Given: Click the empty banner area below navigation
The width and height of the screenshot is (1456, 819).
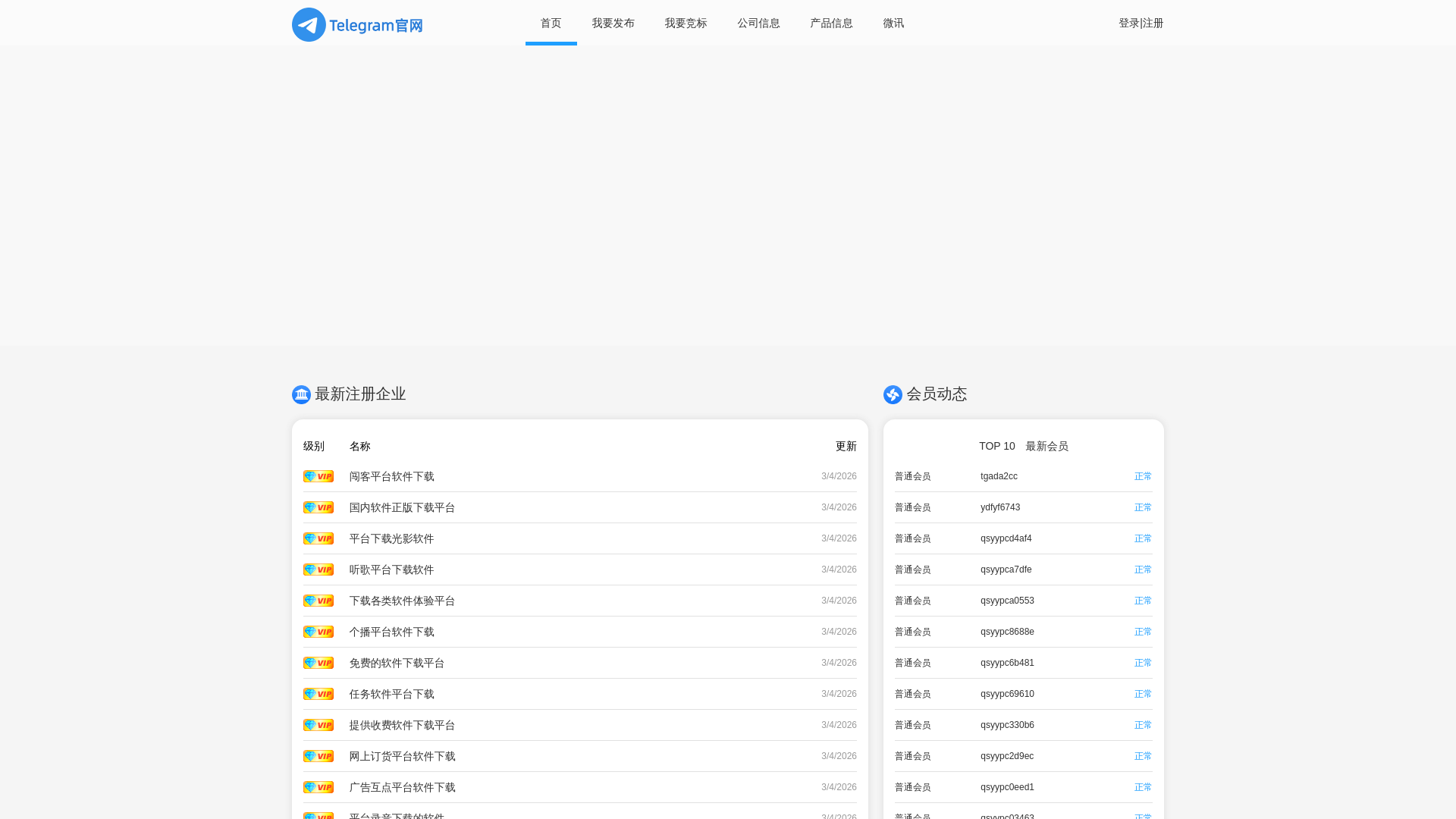Looking at the screenshot, I should tap(728, 196).
